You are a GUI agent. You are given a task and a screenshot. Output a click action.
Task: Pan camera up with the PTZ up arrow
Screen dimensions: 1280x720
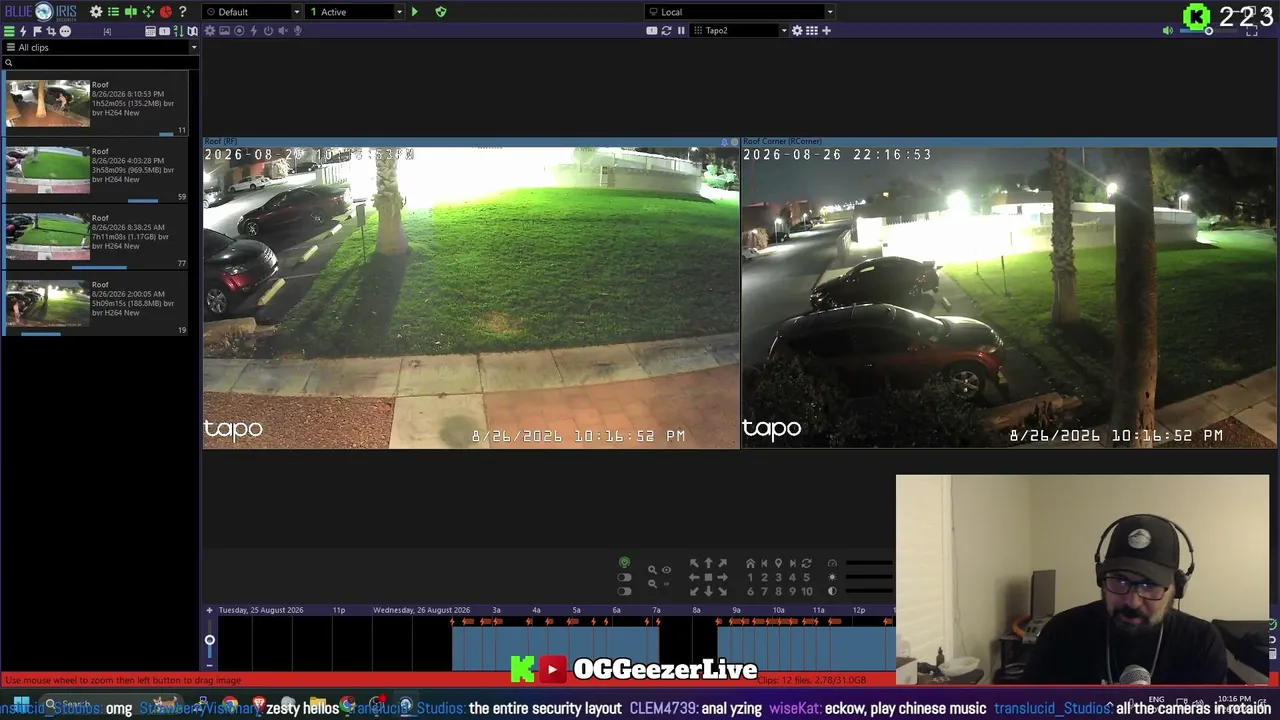point(708,563)
